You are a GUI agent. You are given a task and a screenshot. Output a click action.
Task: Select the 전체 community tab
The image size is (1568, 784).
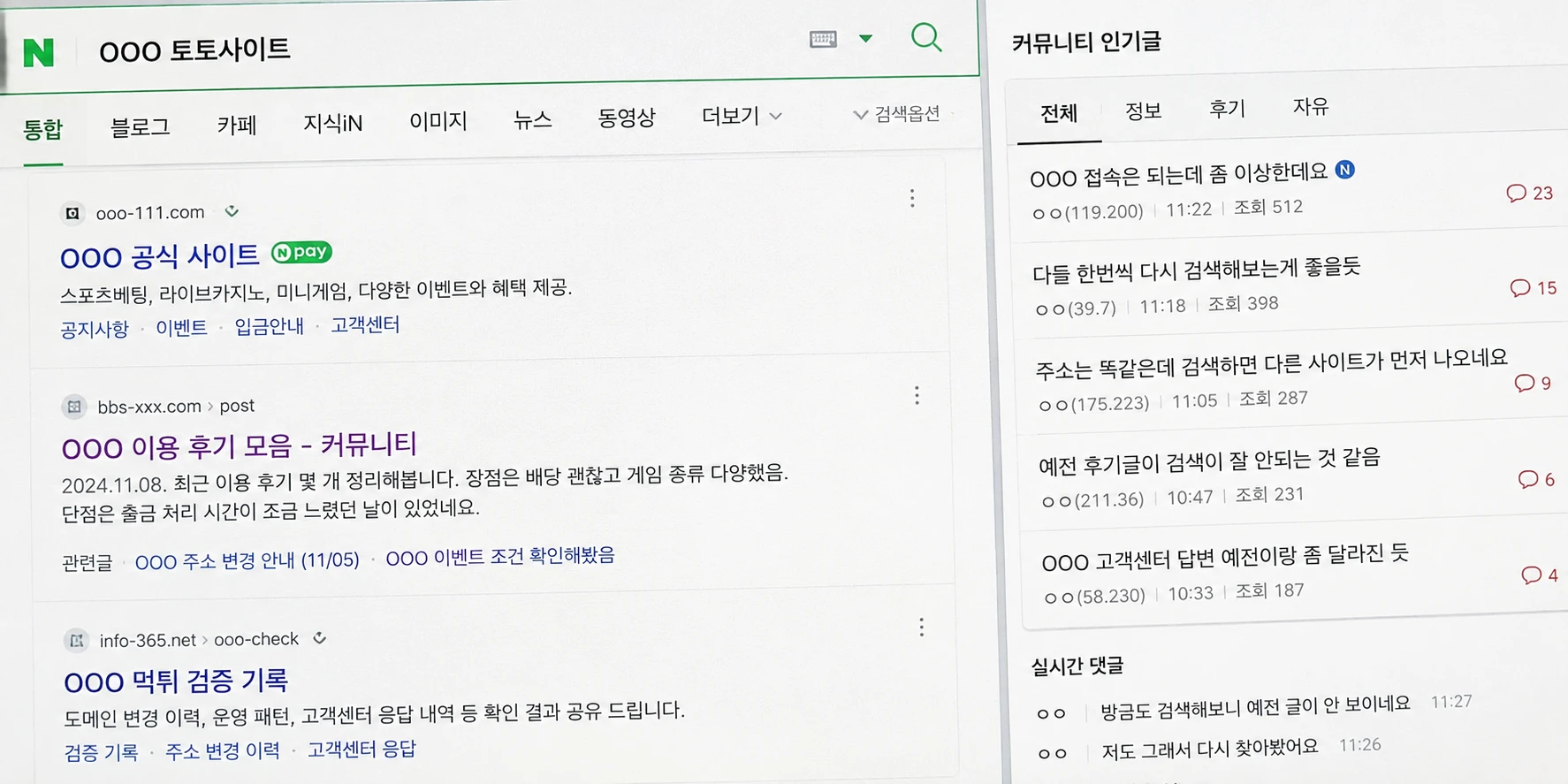coord(1059,113)
